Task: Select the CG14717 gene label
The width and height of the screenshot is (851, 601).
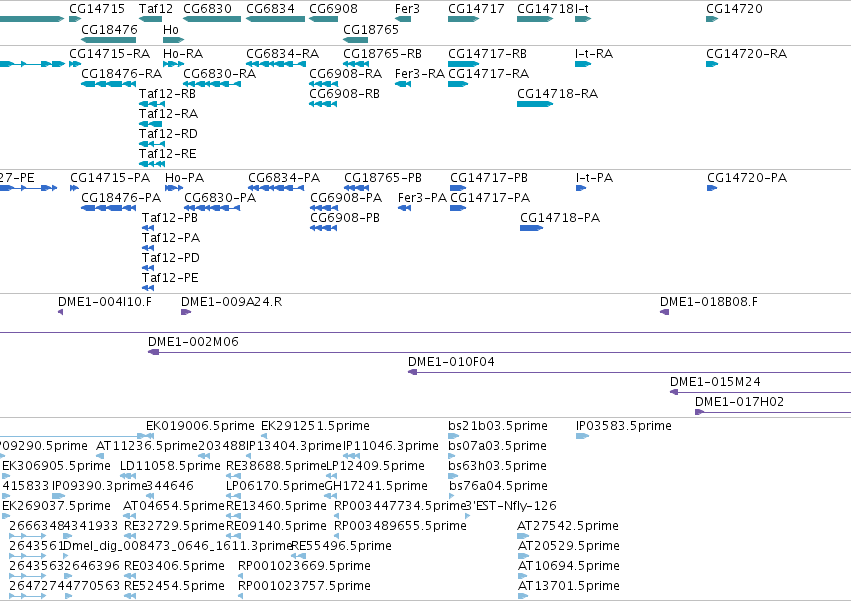Action: (476, 9)
